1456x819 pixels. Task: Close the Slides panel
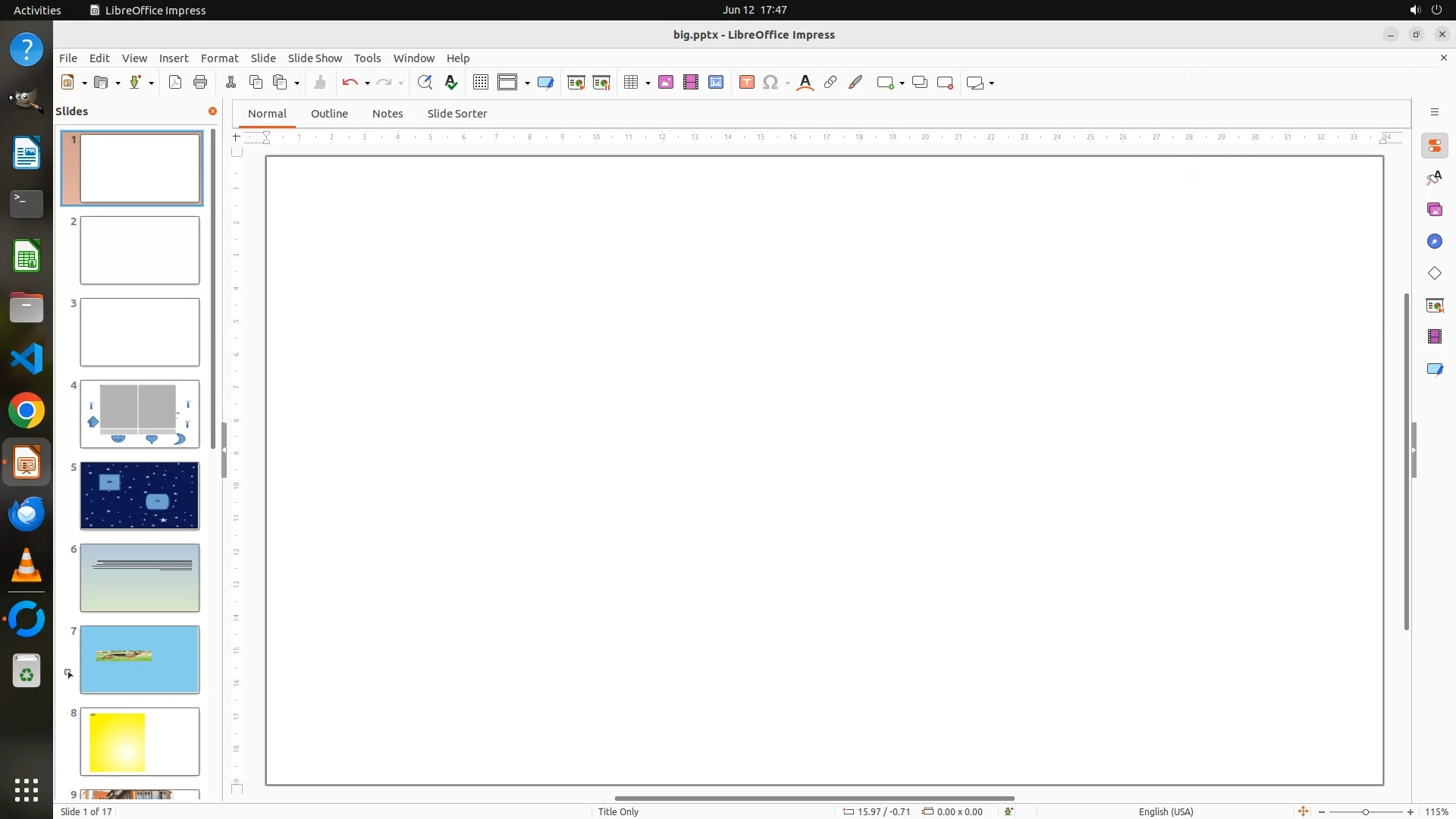pyautogui.click(x=212, y=111)
